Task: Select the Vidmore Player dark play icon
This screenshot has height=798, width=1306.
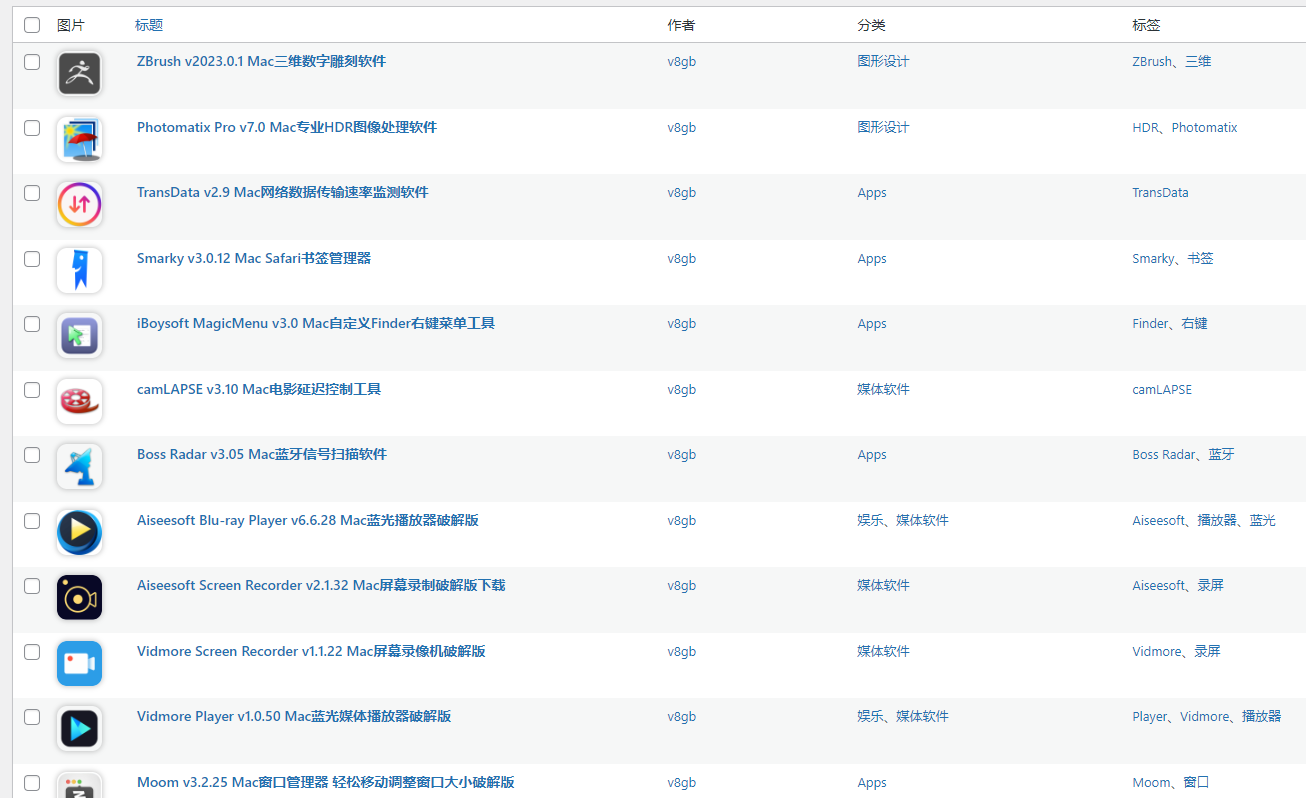Action: tap(79, 728)
